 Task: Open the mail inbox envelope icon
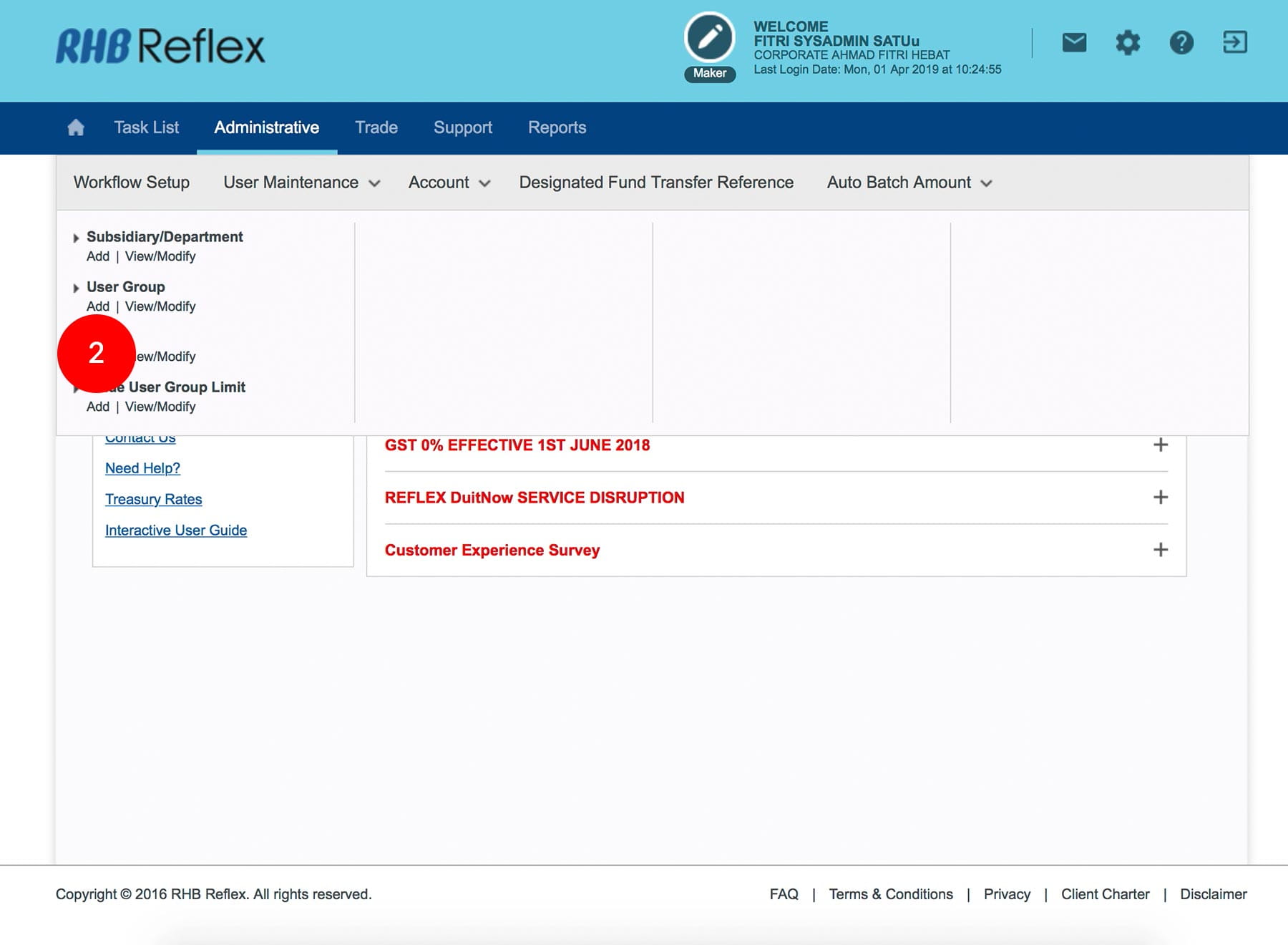1074,43
